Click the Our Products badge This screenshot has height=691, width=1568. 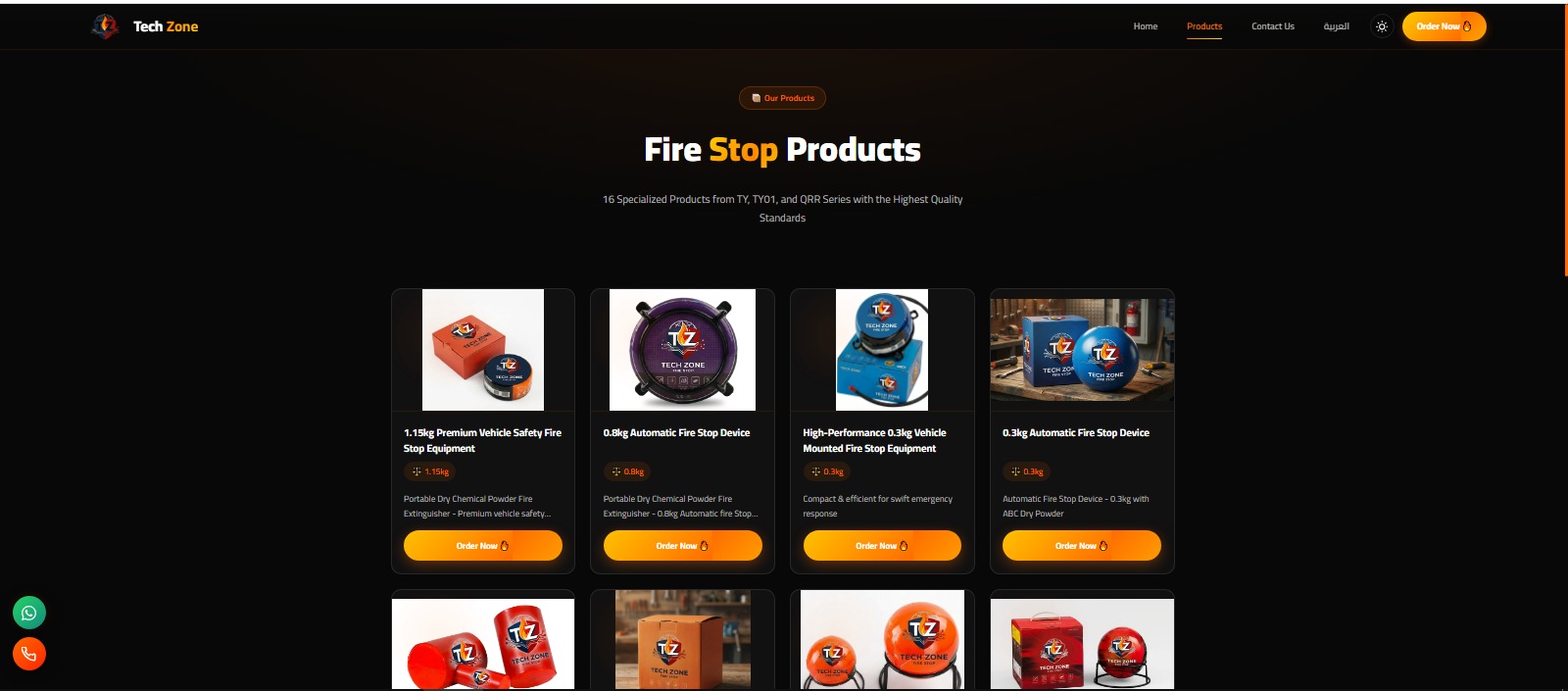(x=782, y=98)
